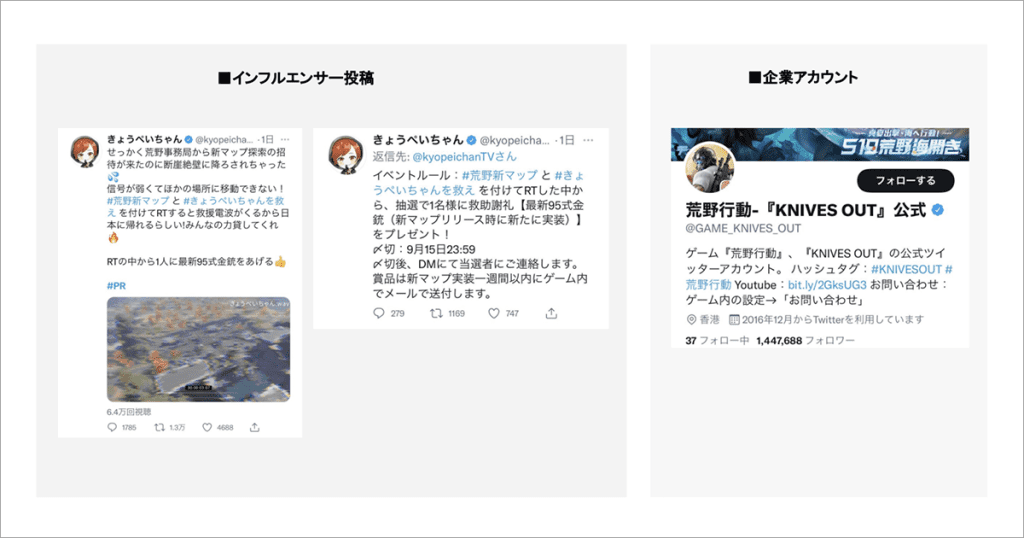The width and height of the screenshot is (1024, 538).
Task: Open the bit.ly/2GksUG3 Youtube link
Action: click(x=827, y=285)
